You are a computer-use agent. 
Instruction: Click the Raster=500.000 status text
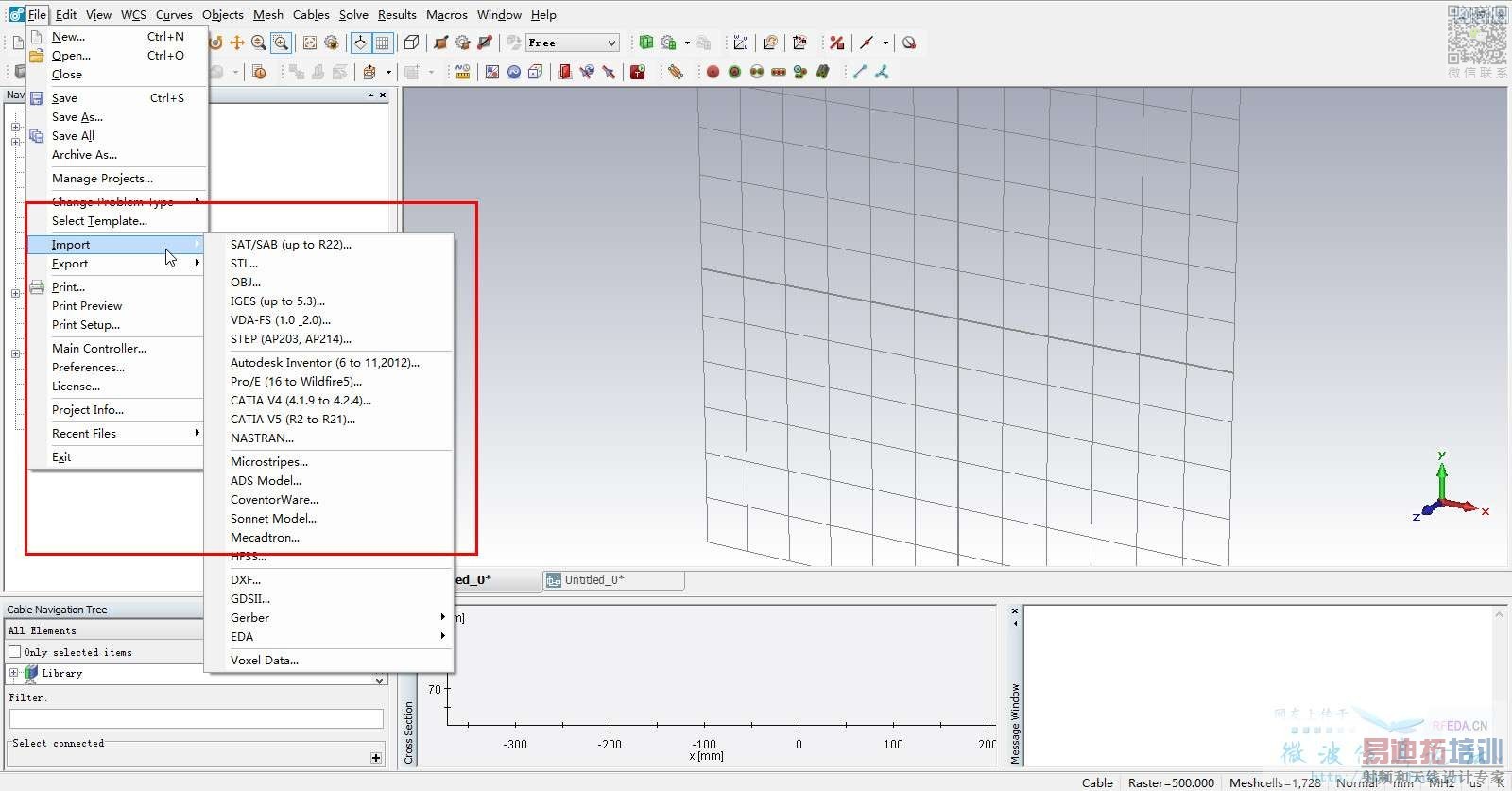coord(1171,782)
